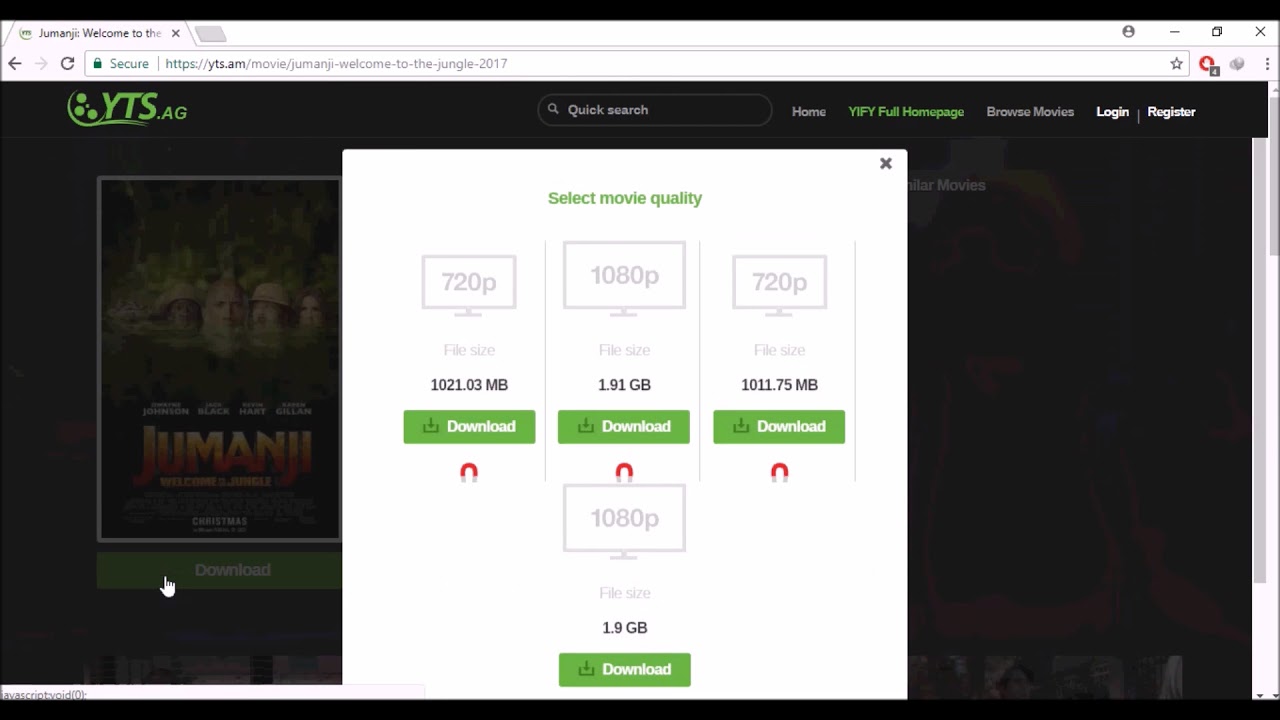Open the red ad-blocker extension icon
The height and width of the screenshot is (720, 1280).
[x=1207, y=64]
